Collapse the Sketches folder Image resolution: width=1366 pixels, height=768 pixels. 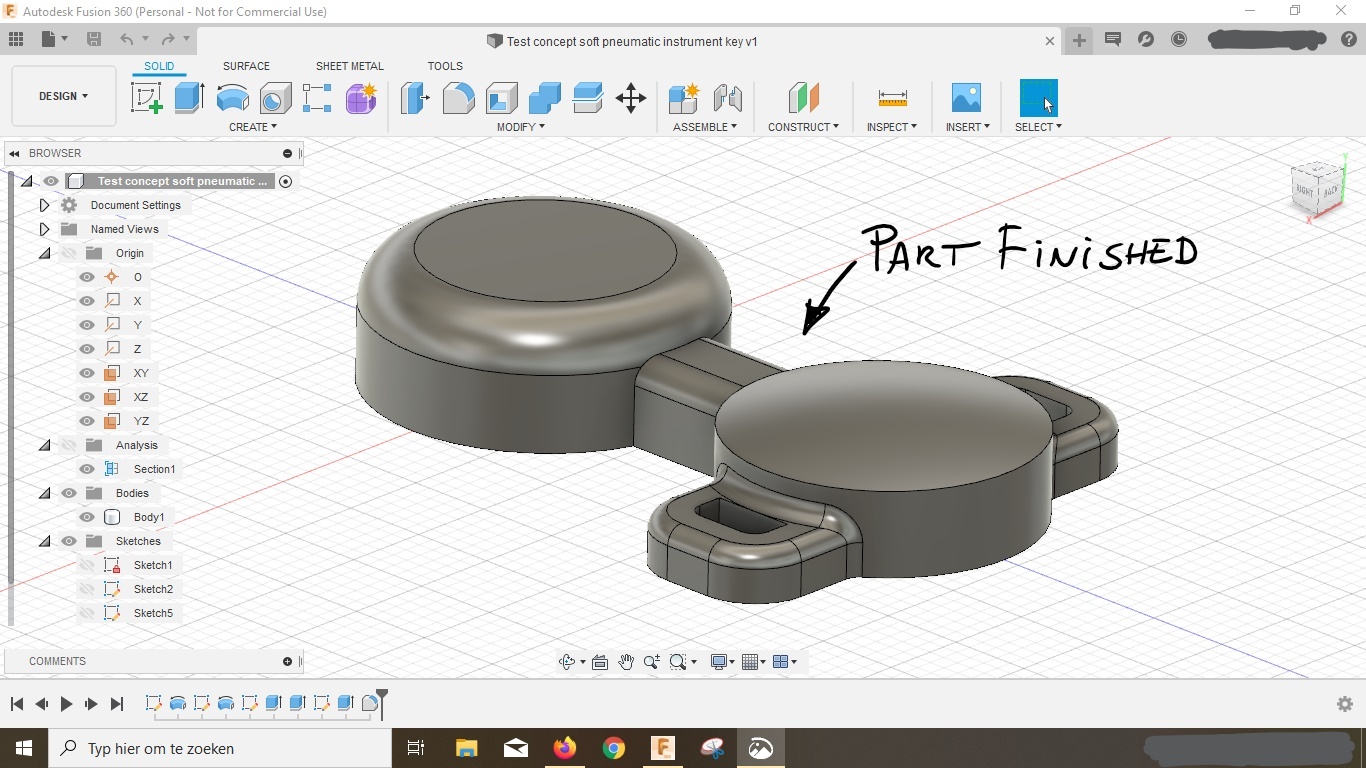coord(44,541)
